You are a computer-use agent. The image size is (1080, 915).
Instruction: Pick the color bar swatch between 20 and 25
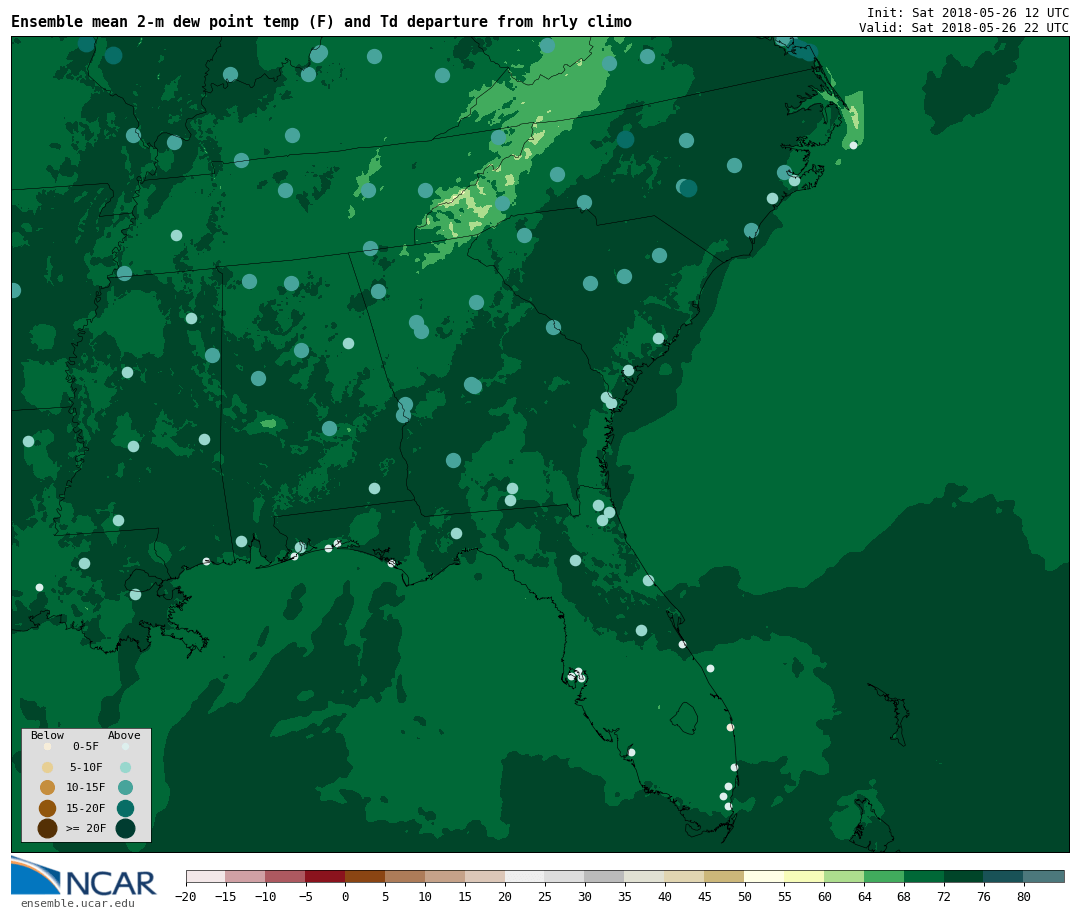tap(526, 876)
